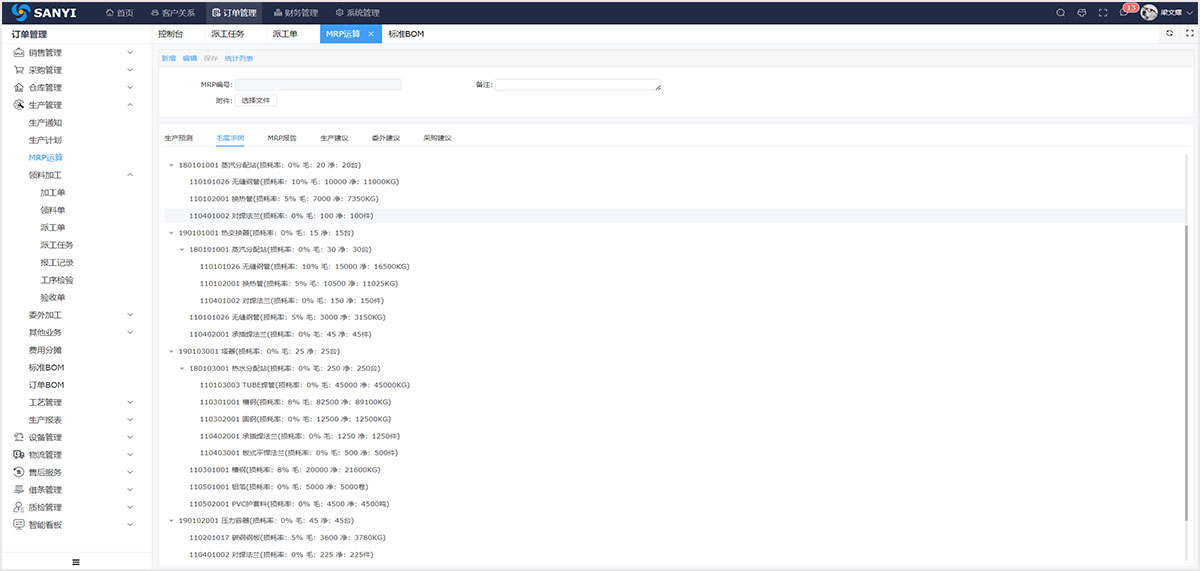This screenshot has width=1200, height=571.
Task: Click the refresh icon in tab bar
Action: pos(1169,34)
